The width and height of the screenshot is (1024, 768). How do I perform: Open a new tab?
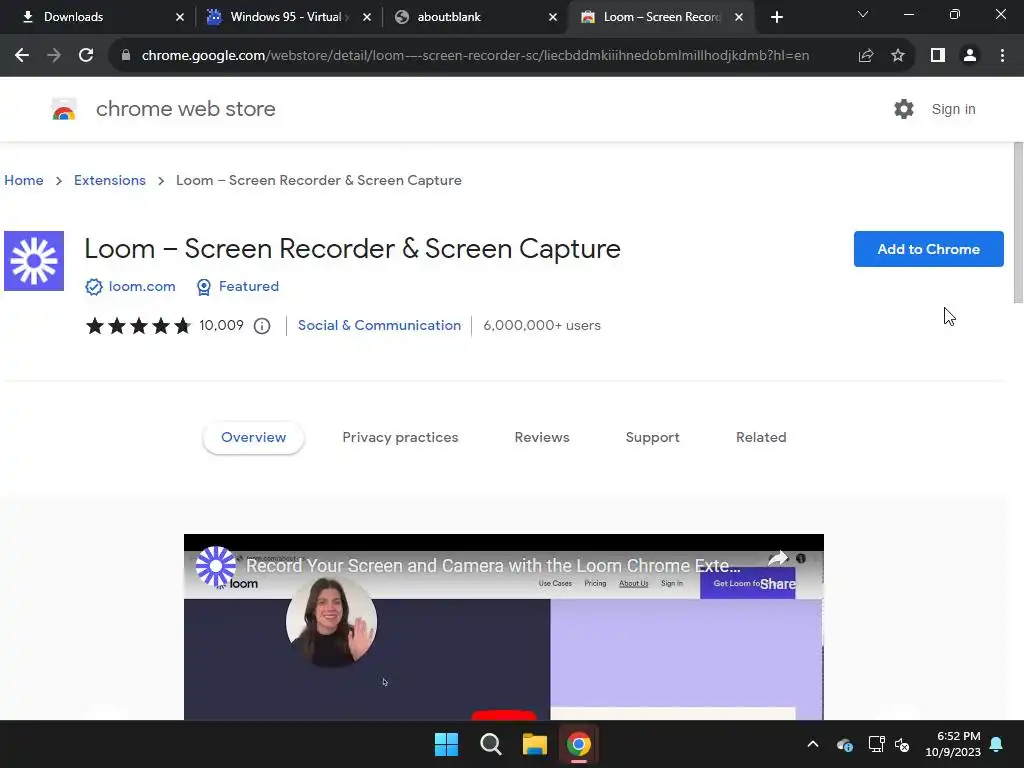pyautogui.click(x=776, y=17)
